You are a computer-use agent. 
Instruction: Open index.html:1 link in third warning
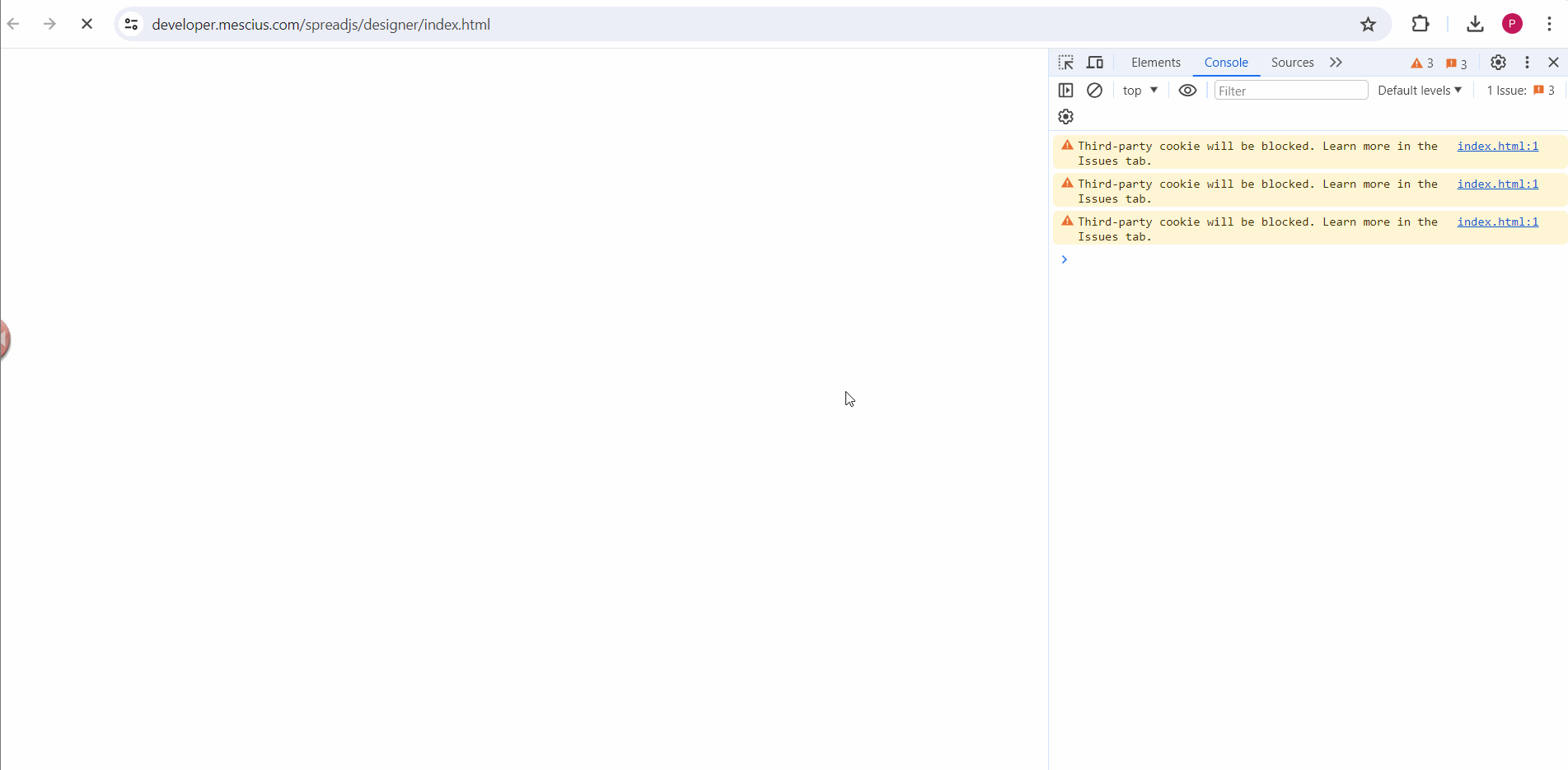pos(1497,222)
